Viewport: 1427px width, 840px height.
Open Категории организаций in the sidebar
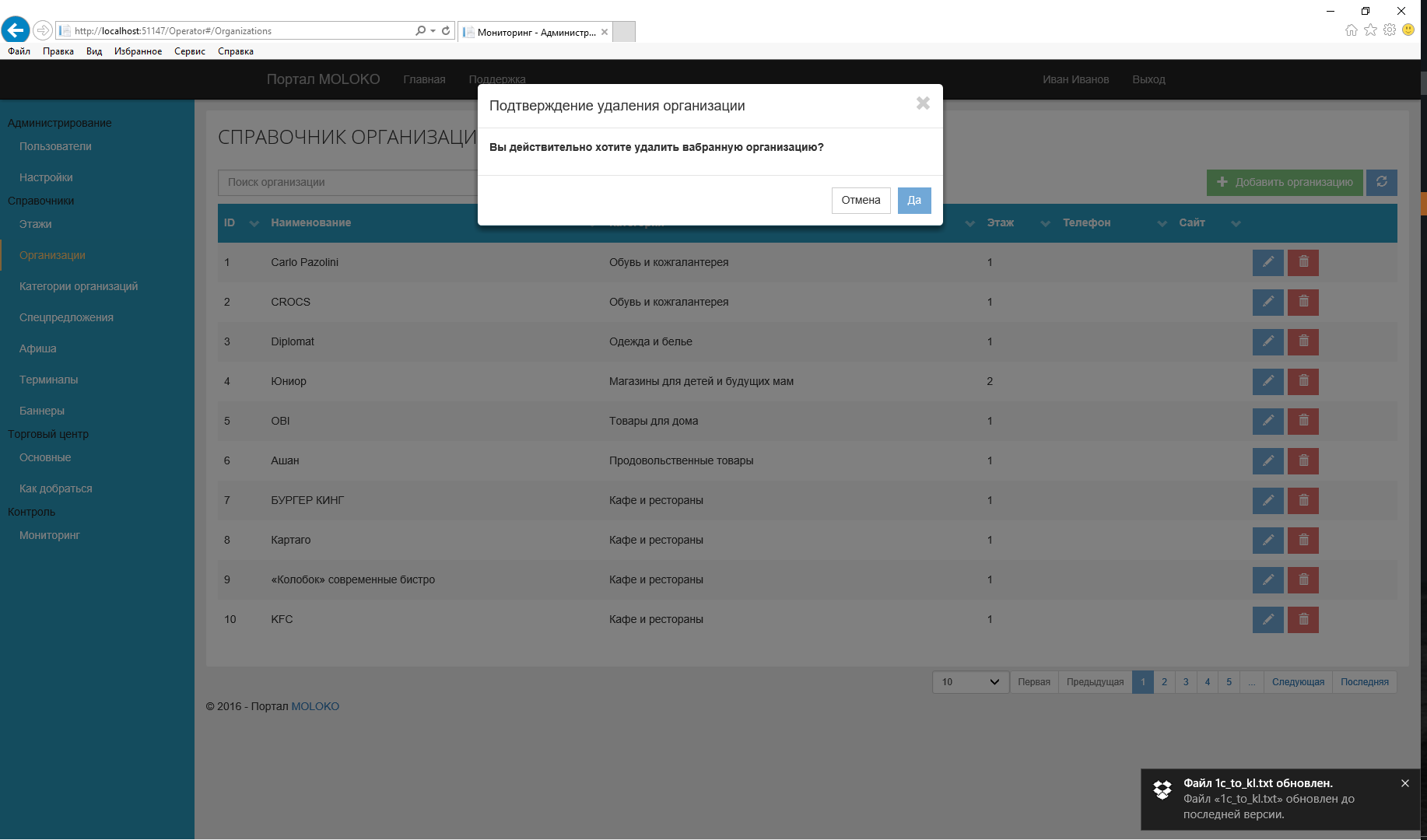[x=79, y=286]
